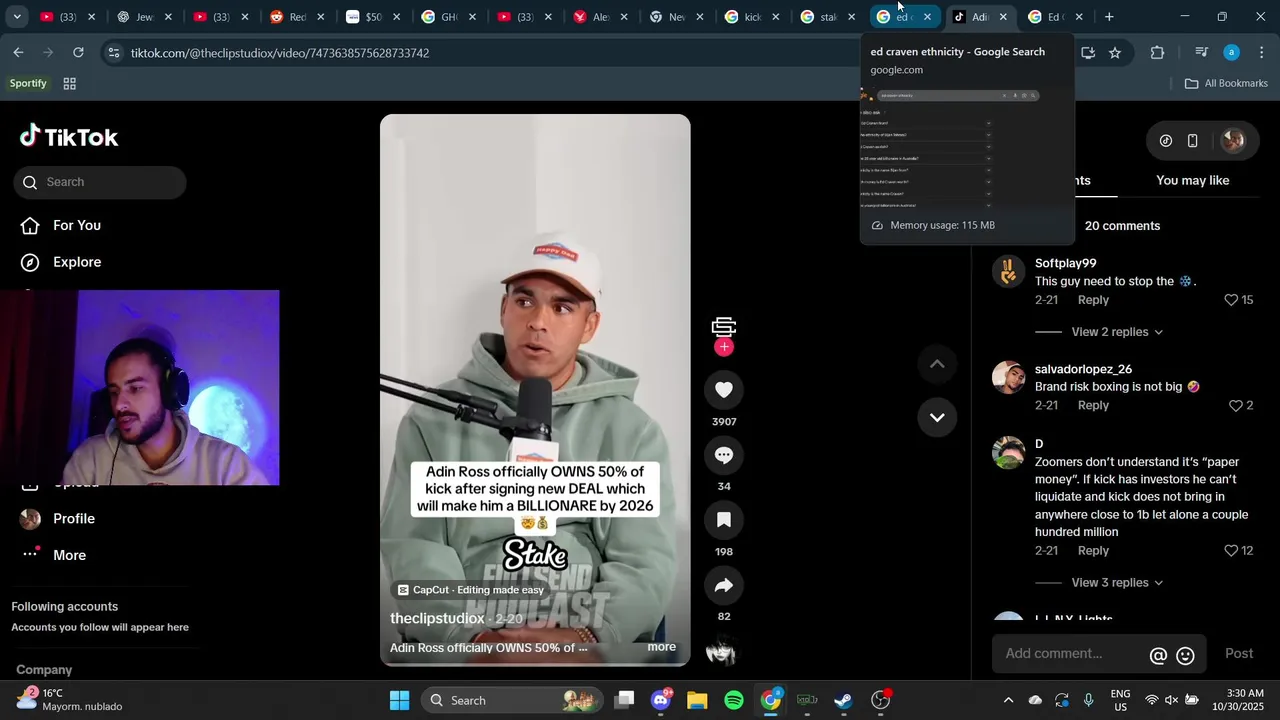Open Softplay99's profile name
This screenshot has height=720, width=1280.
1065,263
